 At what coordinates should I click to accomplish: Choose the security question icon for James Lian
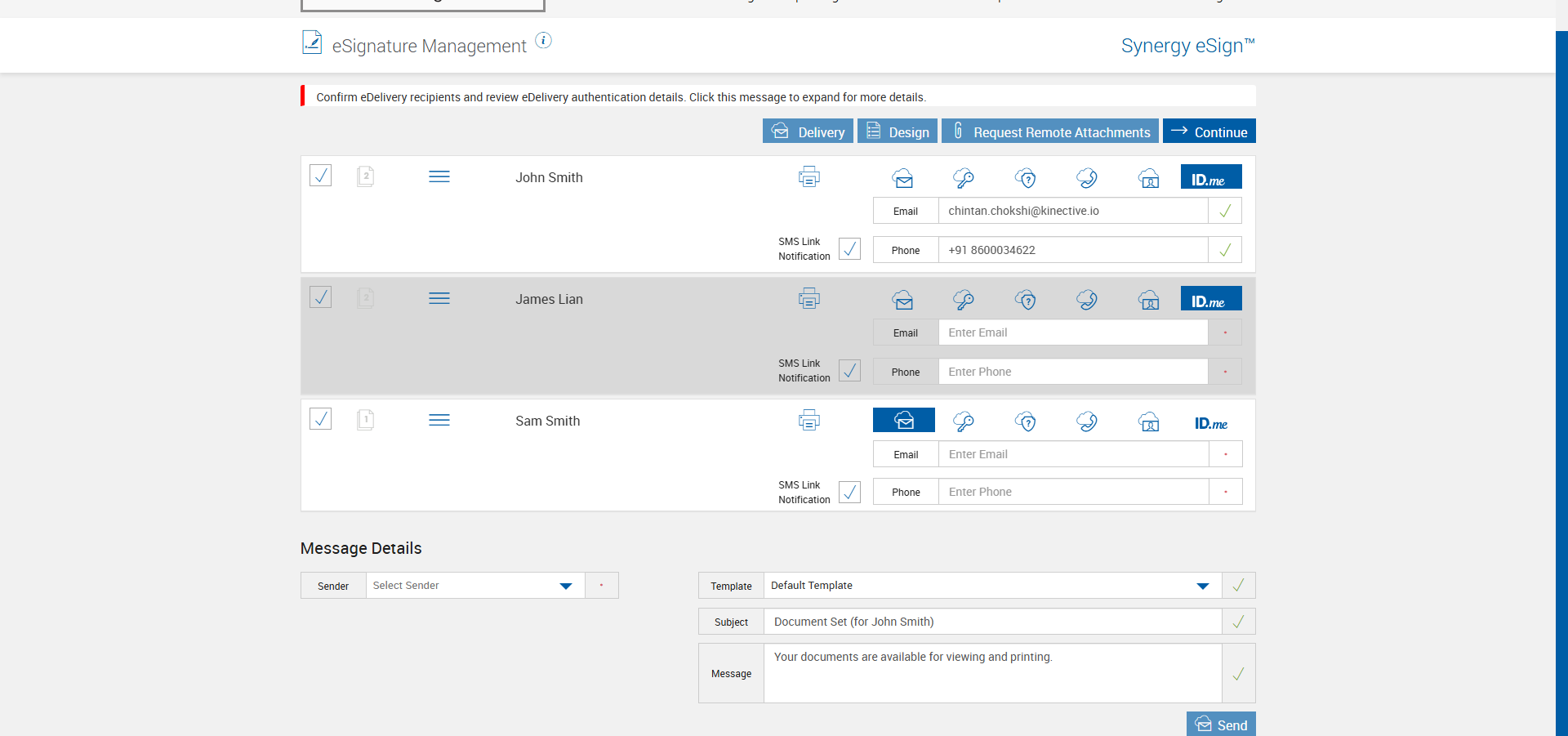1026,300
